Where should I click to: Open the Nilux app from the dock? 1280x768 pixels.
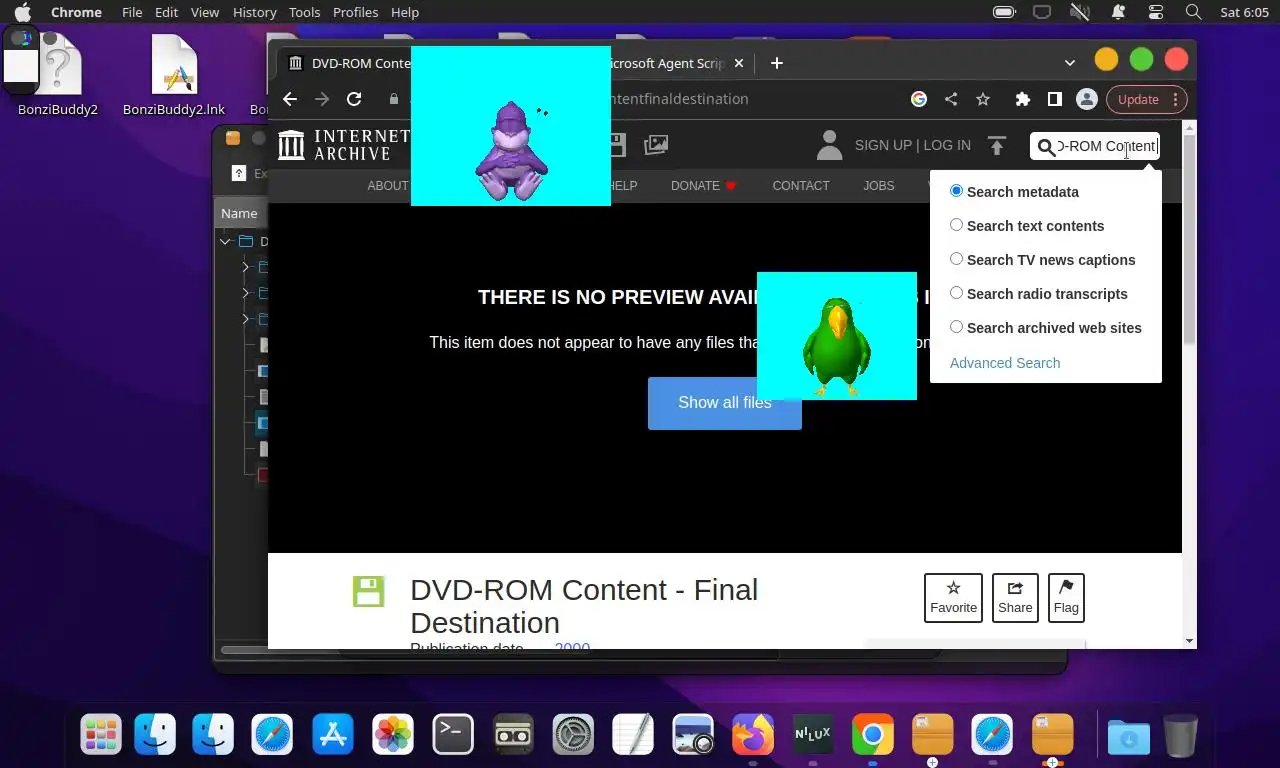813,735
